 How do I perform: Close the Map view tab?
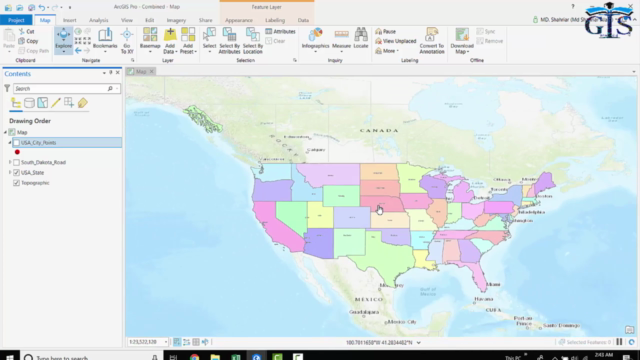(x=151, y=71)
